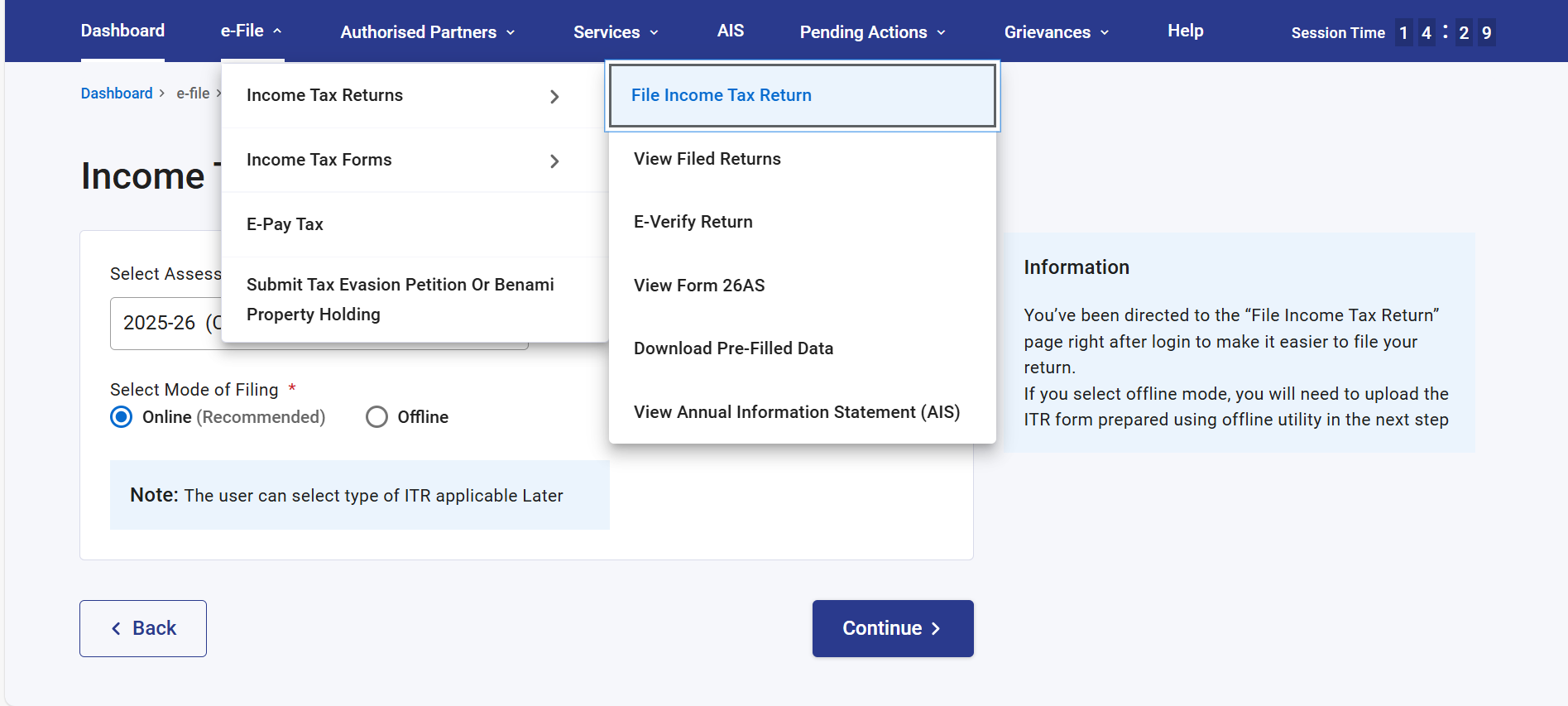Click Download Pre-Filled Data
The width and height of the screenshot is (1568, 706).
click(x=733, y=348)
